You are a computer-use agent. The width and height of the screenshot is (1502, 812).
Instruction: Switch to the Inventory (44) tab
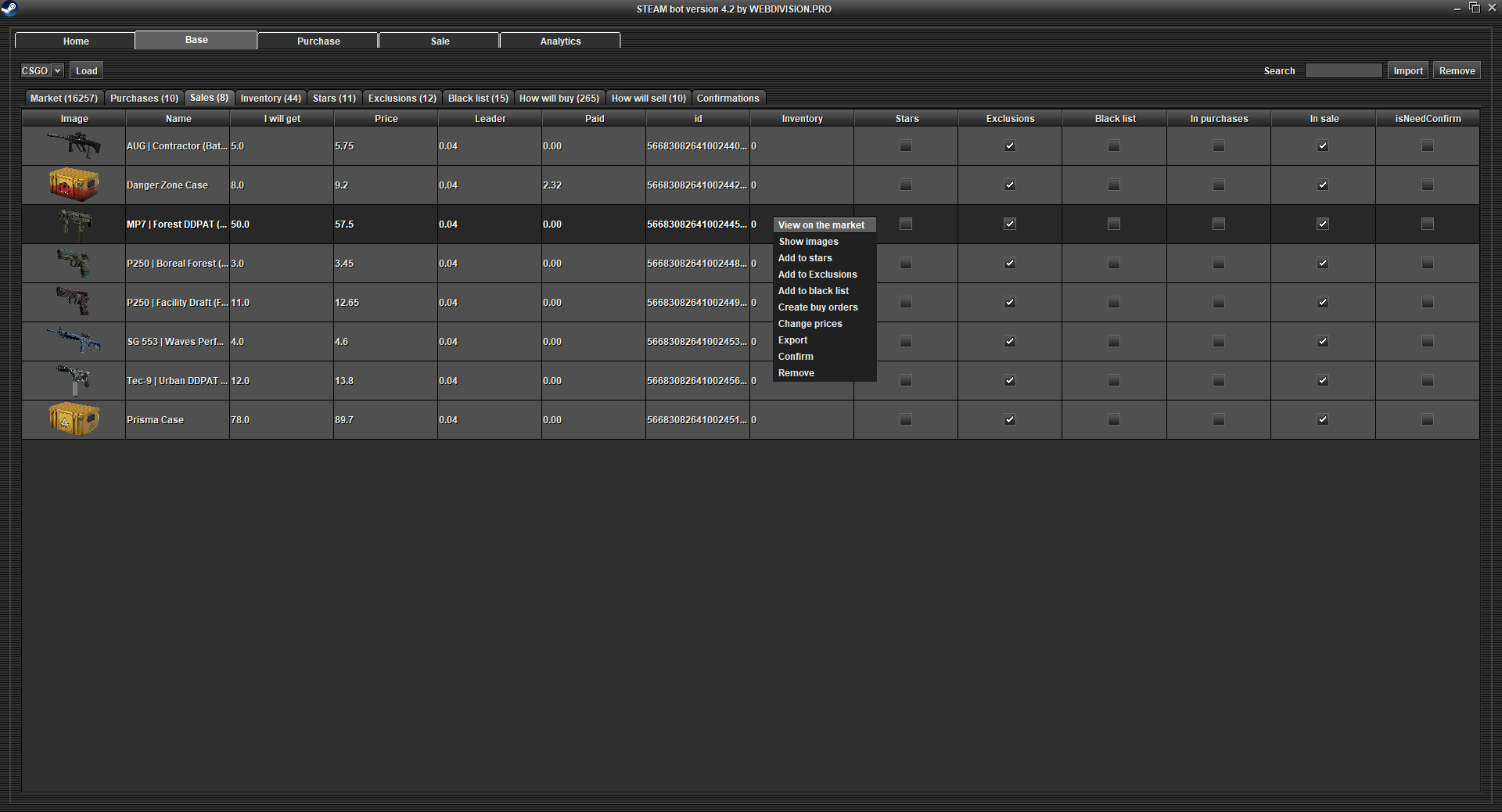tap(270, 99)
